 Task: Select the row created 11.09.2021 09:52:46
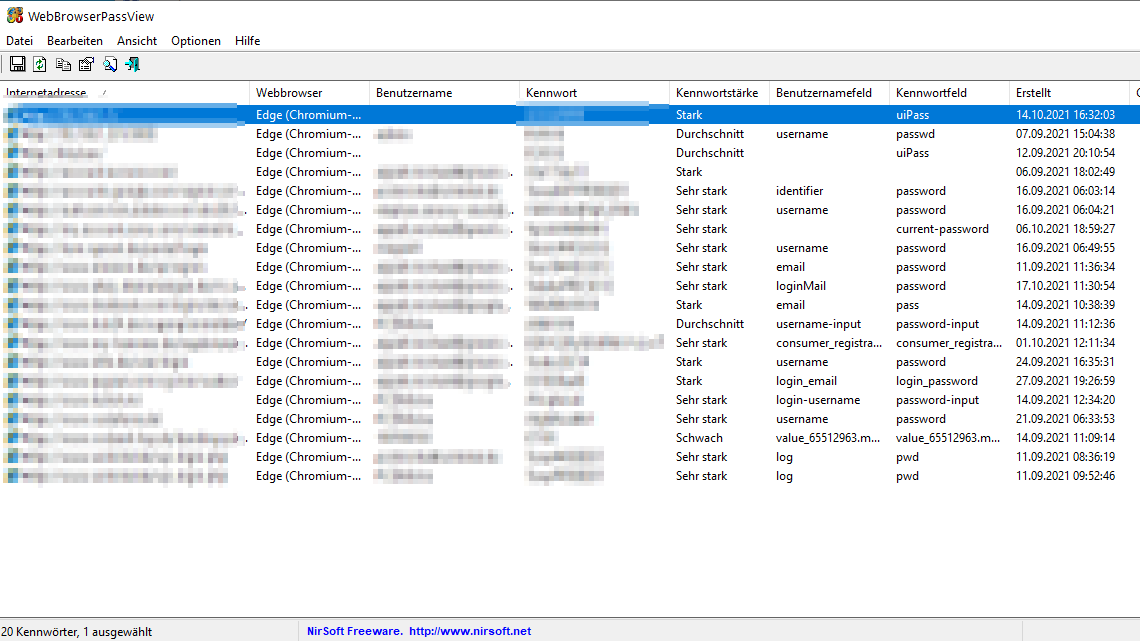pyautogui.click(x=570, y=476)
